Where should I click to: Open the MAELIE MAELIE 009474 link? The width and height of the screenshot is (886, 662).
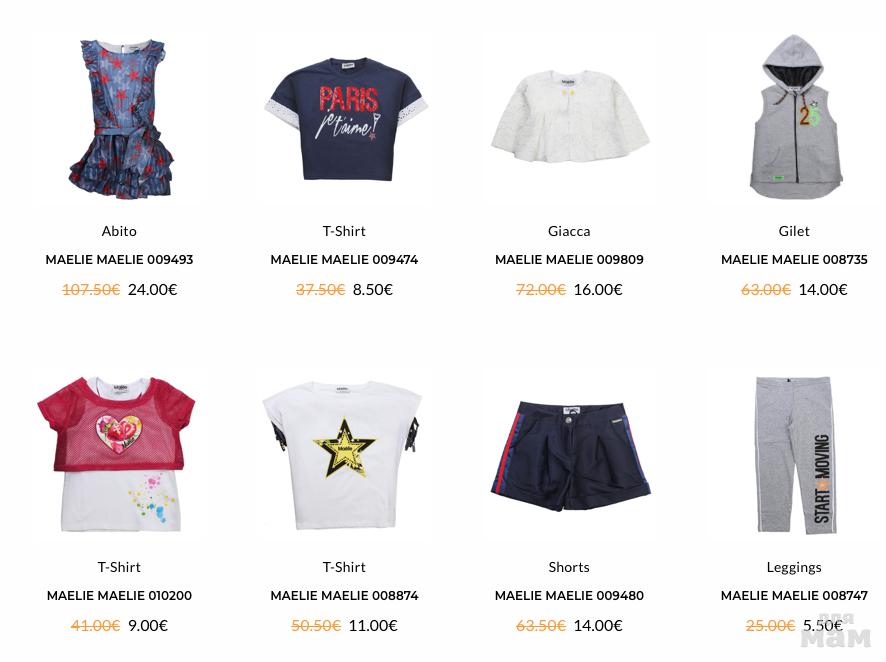[x=344, y=260]
